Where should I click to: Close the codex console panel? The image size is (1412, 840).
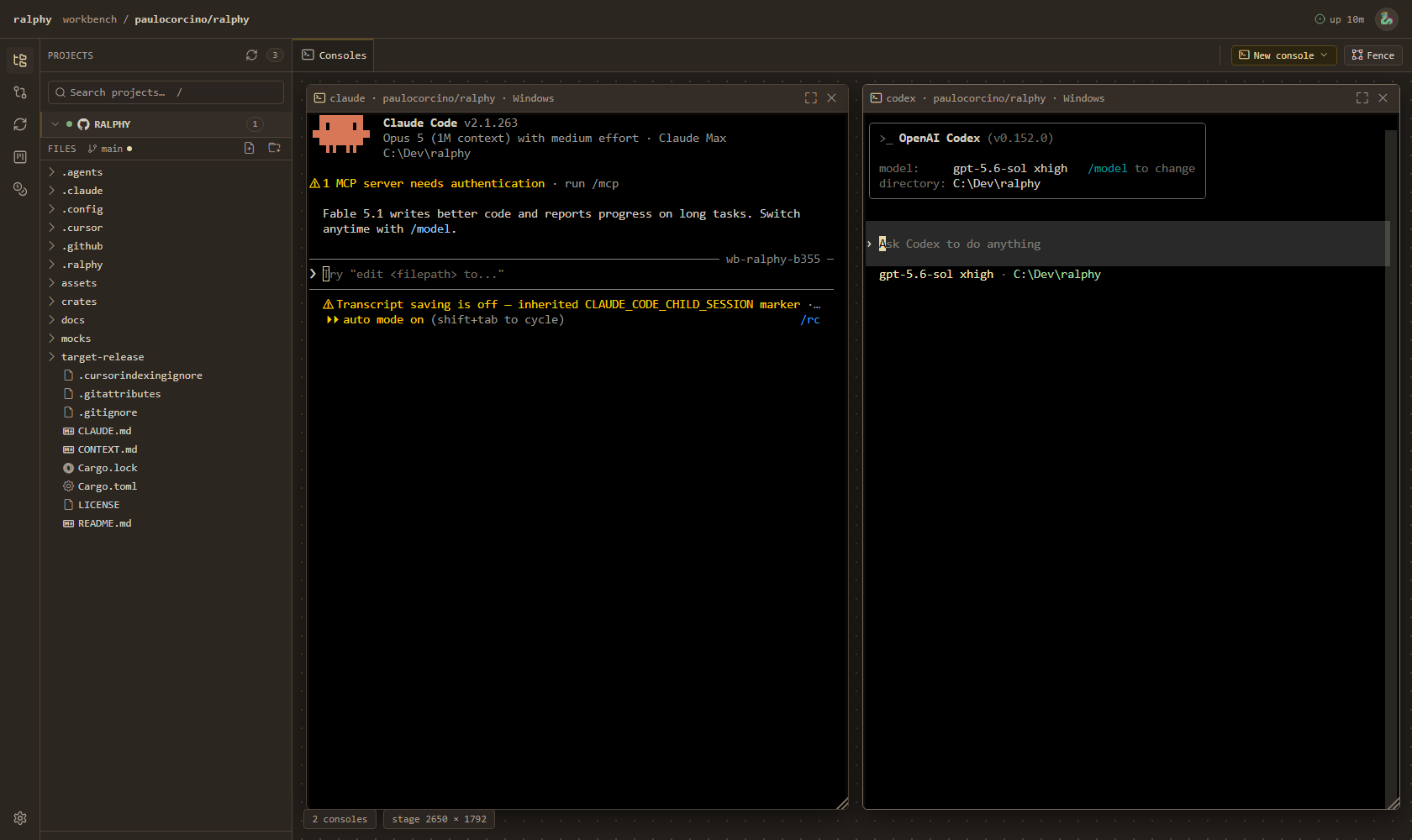point(1383,98)
